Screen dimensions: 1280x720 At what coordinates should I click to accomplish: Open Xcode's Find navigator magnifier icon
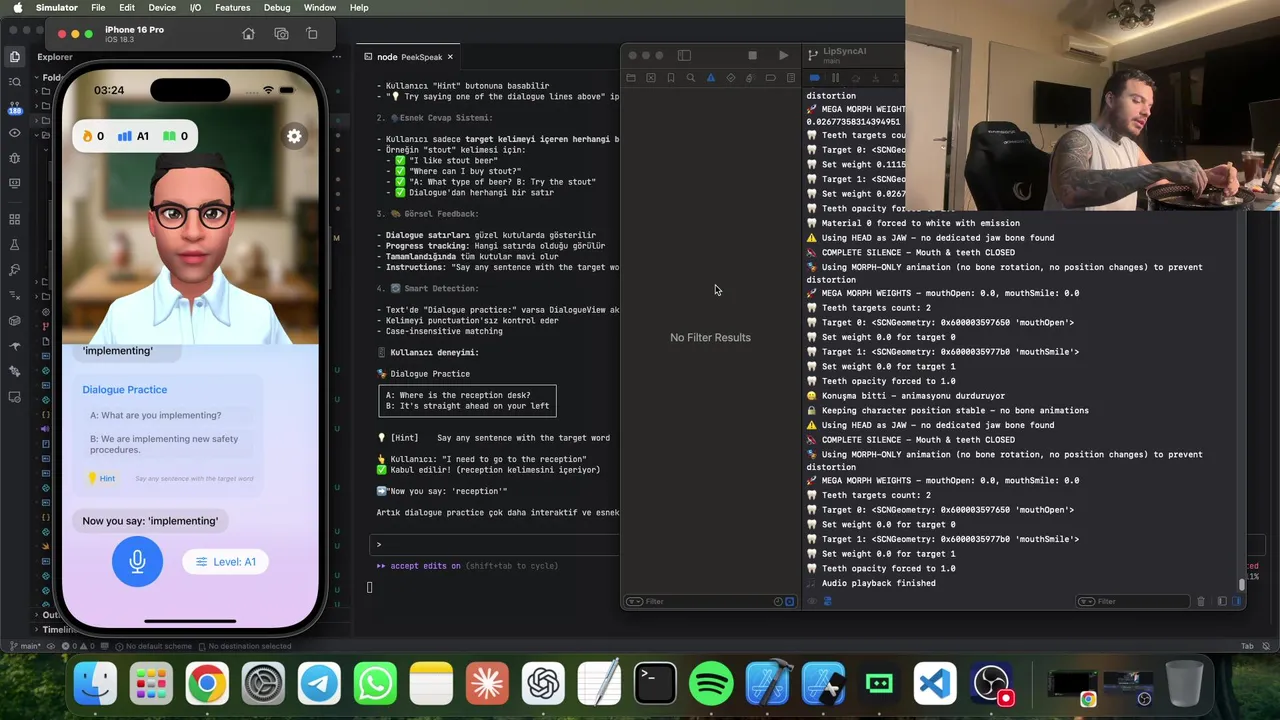pyautogui.click(x=691, y=78)
